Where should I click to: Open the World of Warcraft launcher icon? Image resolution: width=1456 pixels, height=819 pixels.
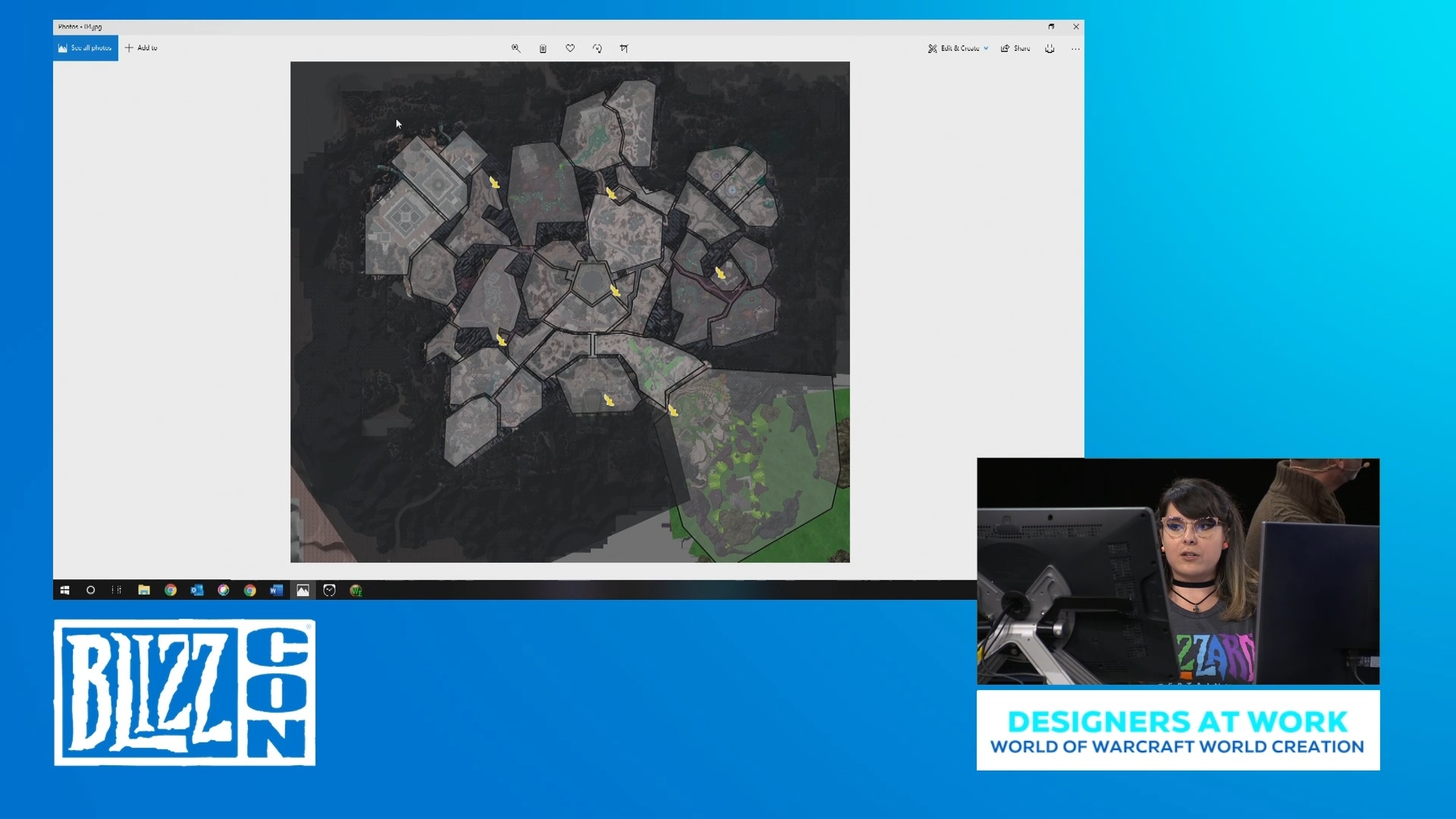[356, 590]
